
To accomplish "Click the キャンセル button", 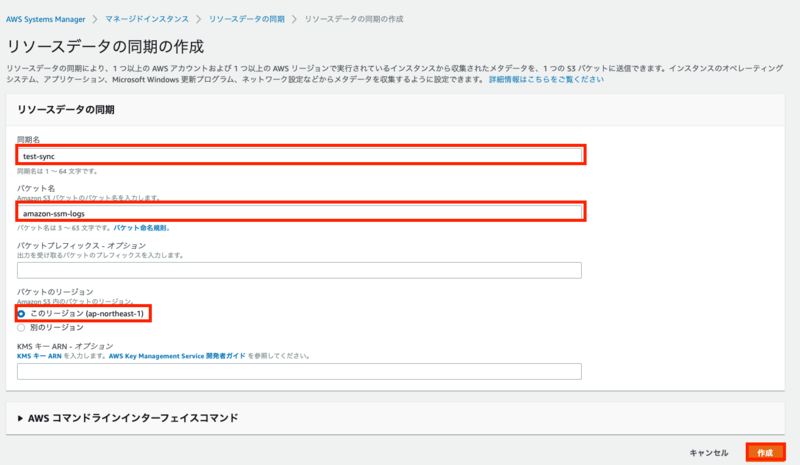I will pos(709,453).
